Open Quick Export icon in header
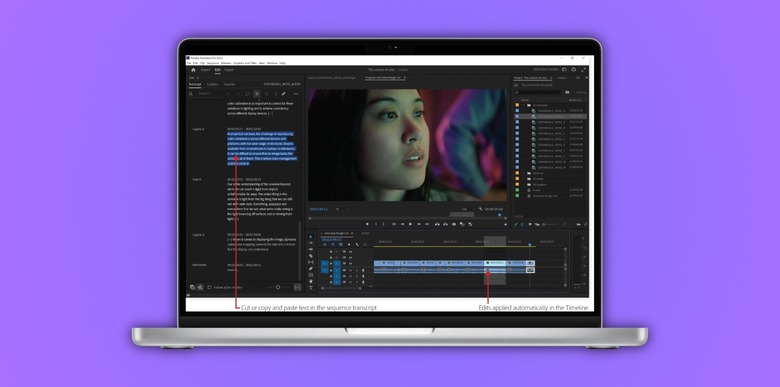This screenshot has height=387, width=780. tap(574, 69)
